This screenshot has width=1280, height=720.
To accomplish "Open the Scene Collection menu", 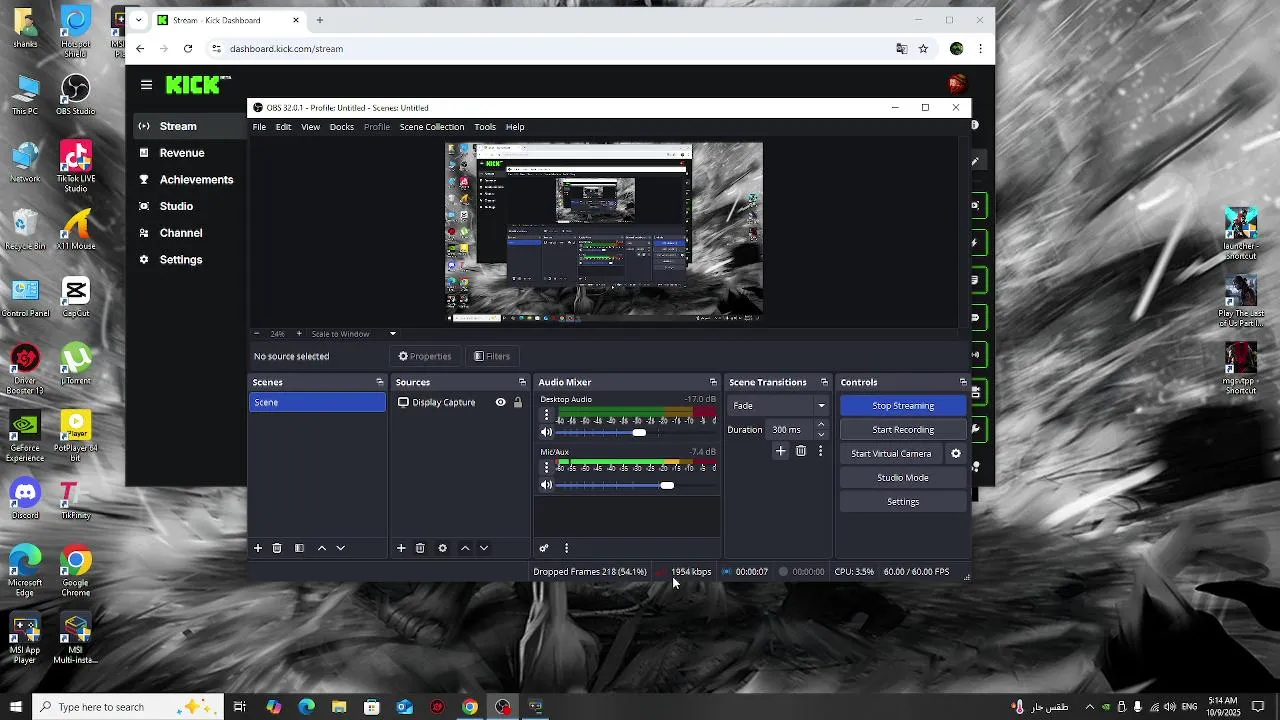I will (432, 127).
